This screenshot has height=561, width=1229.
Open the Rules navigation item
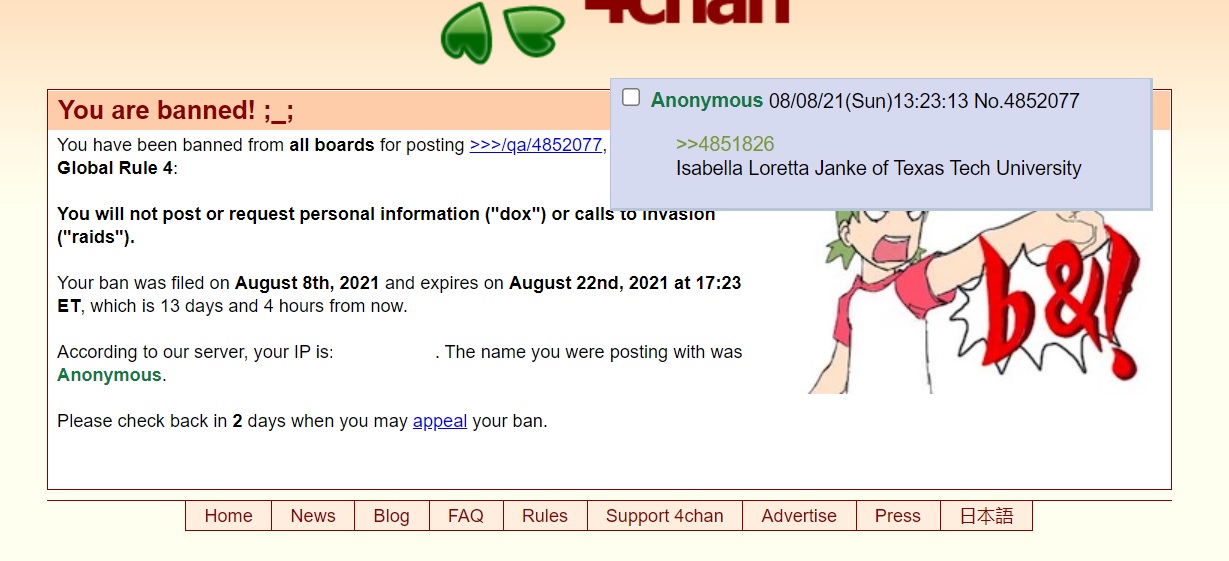coord(545,516)
